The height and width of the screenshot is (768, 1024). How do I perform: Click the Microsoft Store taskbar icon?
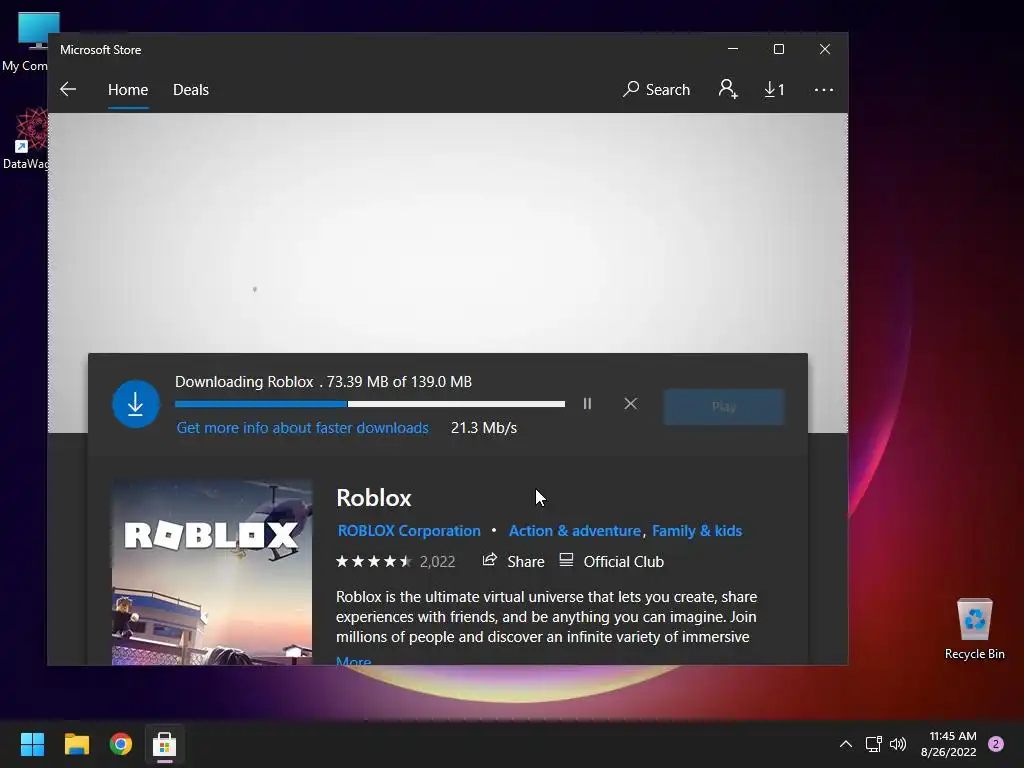(165, 744)
